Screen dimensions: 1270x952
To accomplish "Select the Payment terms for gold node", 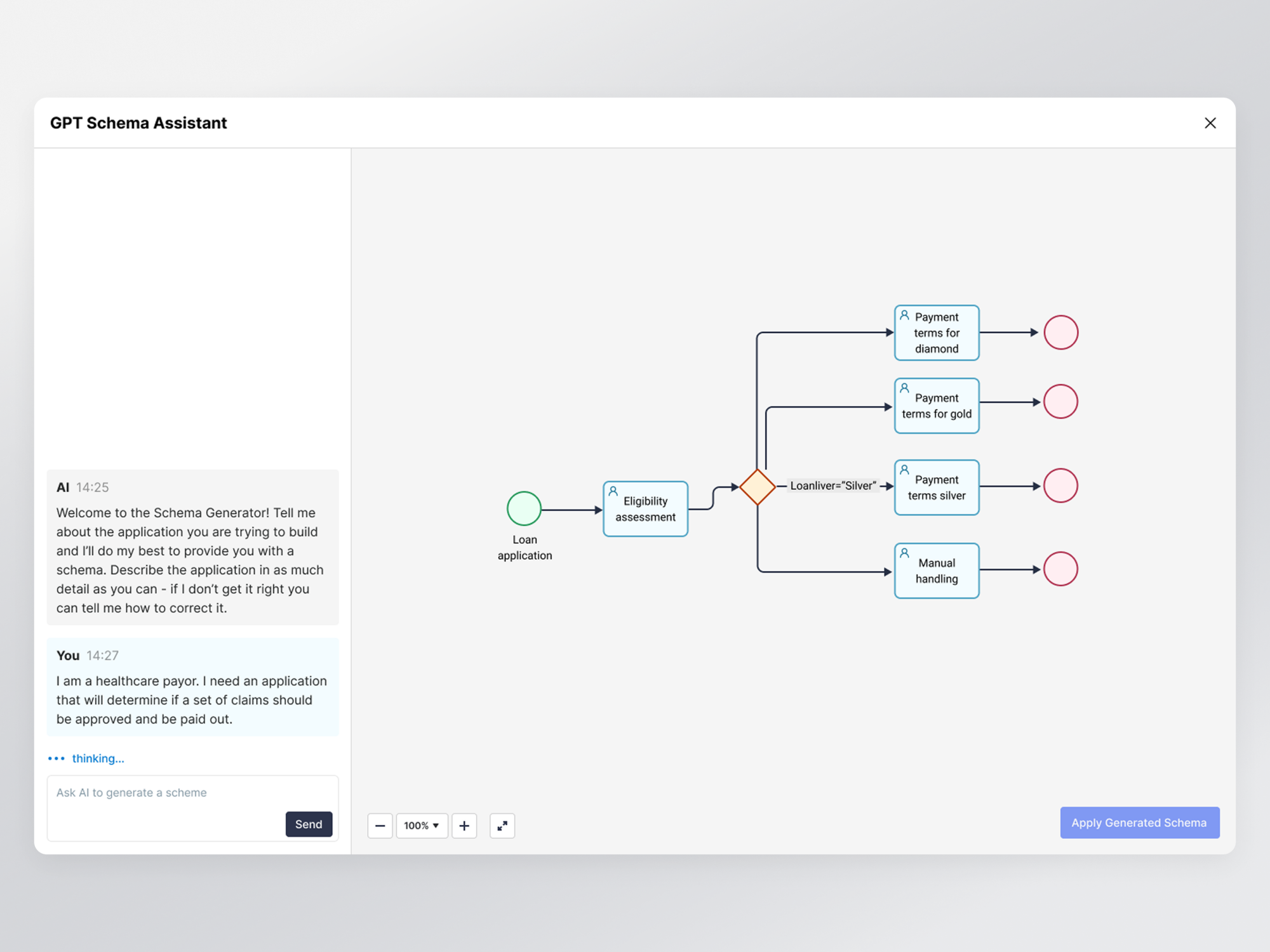I will (937, 406).
